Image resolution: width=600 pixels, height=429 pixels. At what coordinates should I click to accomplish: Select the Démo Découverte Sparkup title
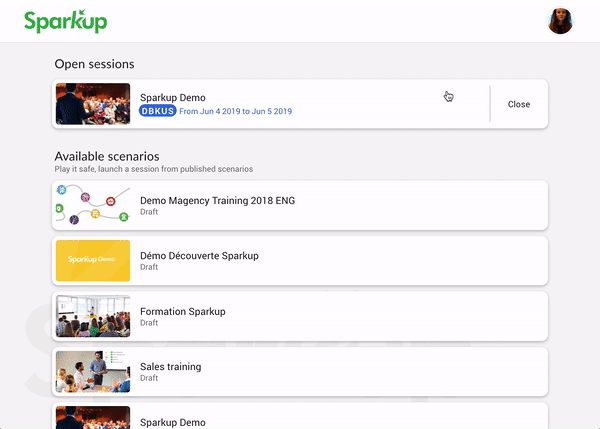pos(199,256)
